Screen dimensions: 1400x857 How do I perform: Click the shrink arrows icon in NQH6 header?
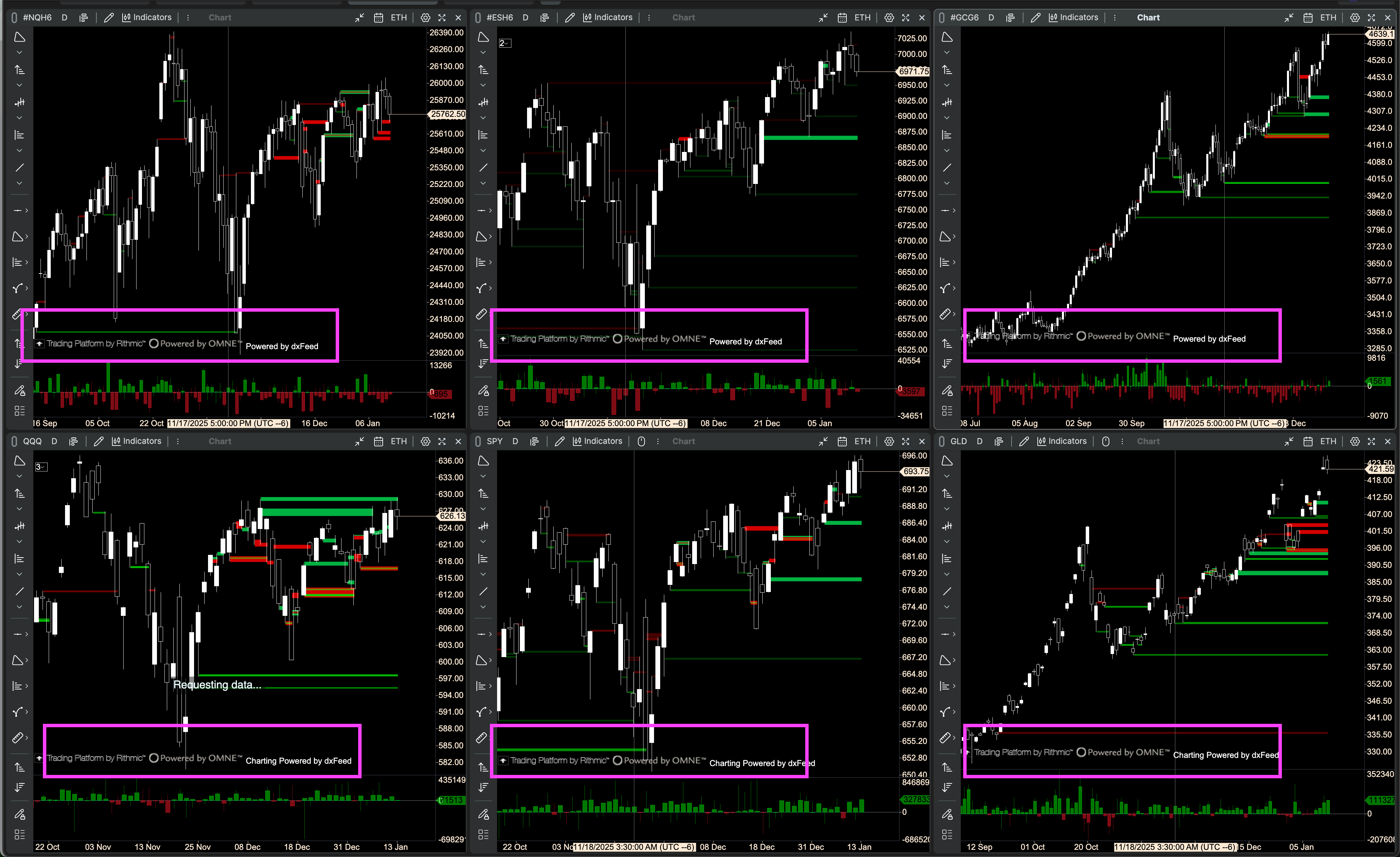359,18
